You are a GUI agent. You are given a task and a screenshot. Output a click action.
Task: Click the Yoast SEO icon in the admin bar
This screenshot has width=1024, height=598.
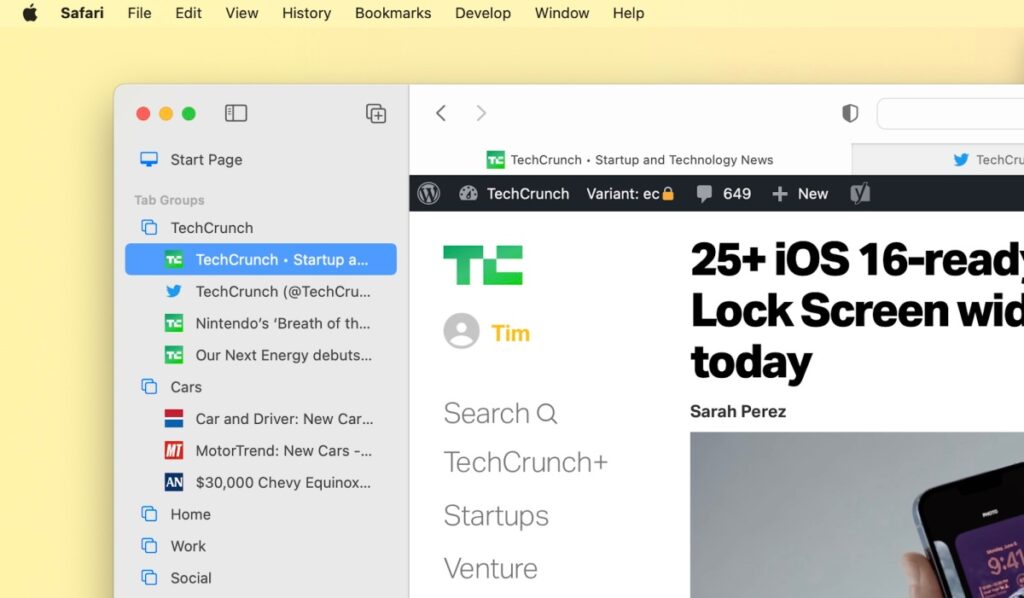(860, 193)
